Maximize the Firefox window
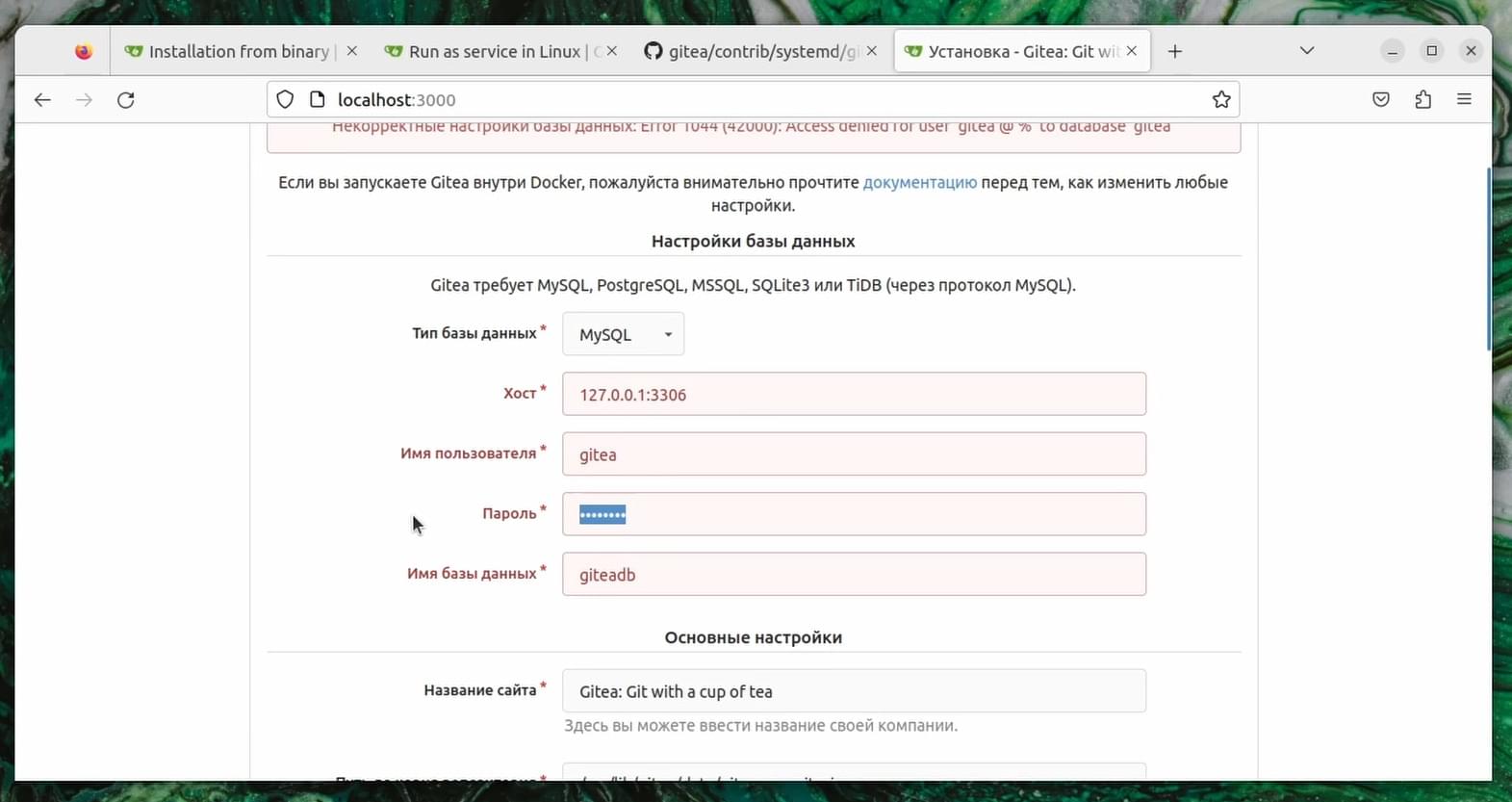Image resolution: width=1512 pixels, height=802 pixels. [x=1432, y=51]
